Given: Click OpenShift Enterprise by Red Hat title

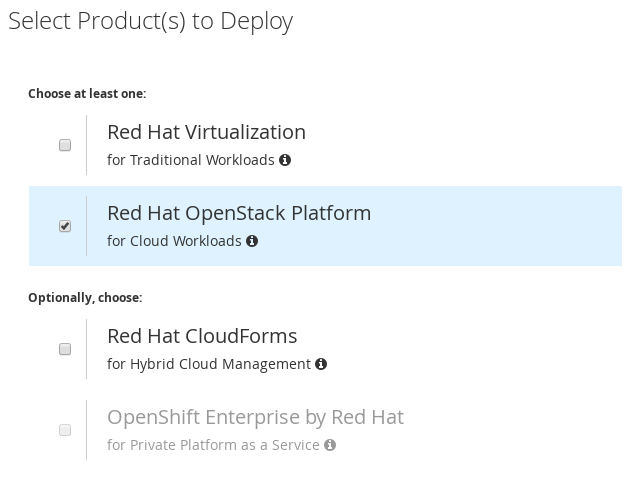Looking at the screenshot, I should (255, 417).
